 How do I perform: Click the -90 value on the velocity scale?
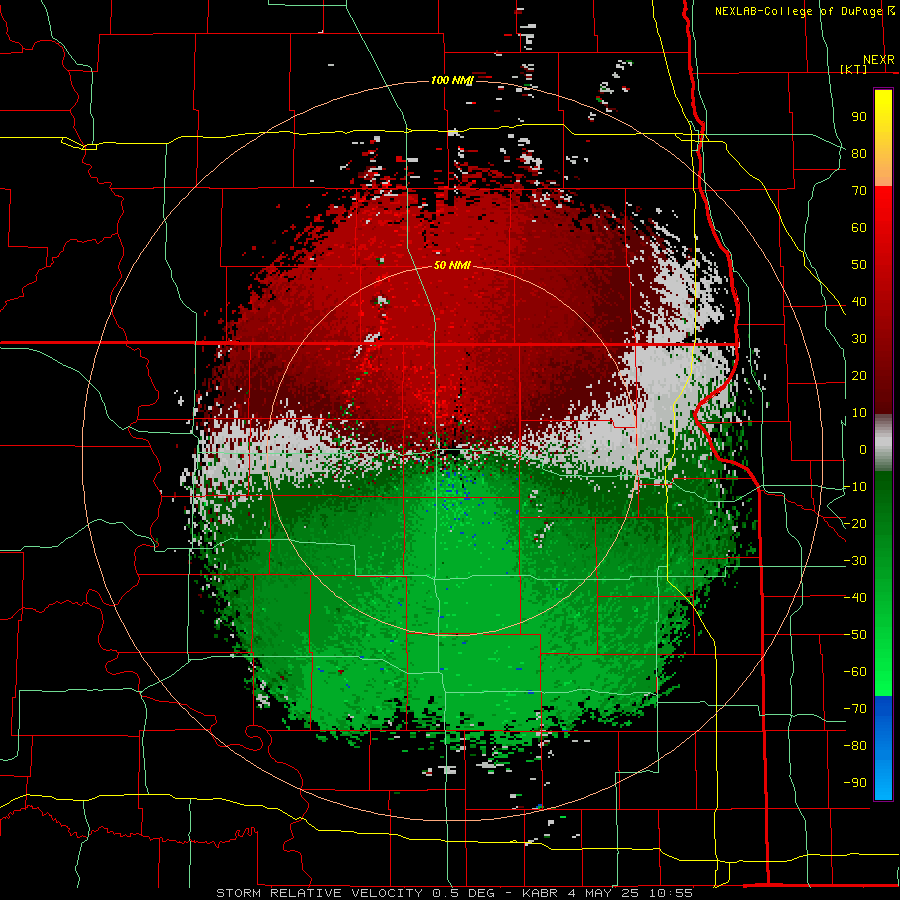(x=855, y=783)
